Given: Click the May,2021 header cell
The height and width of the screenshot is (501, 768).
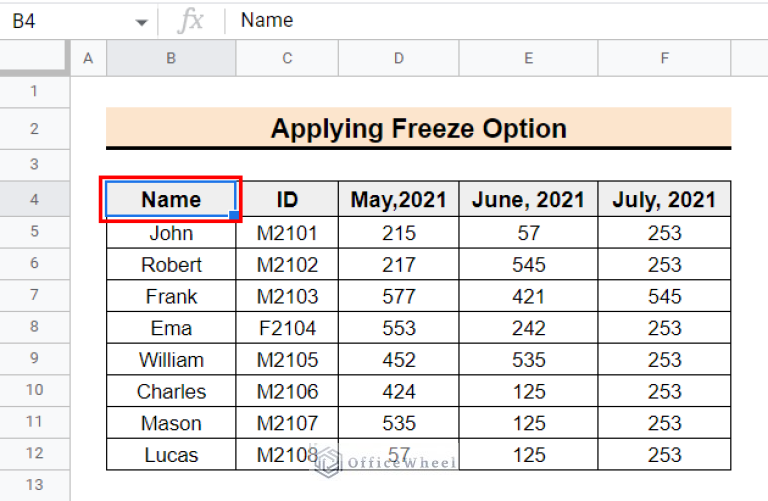Looking at the screenshot, I should coord(398,200).
